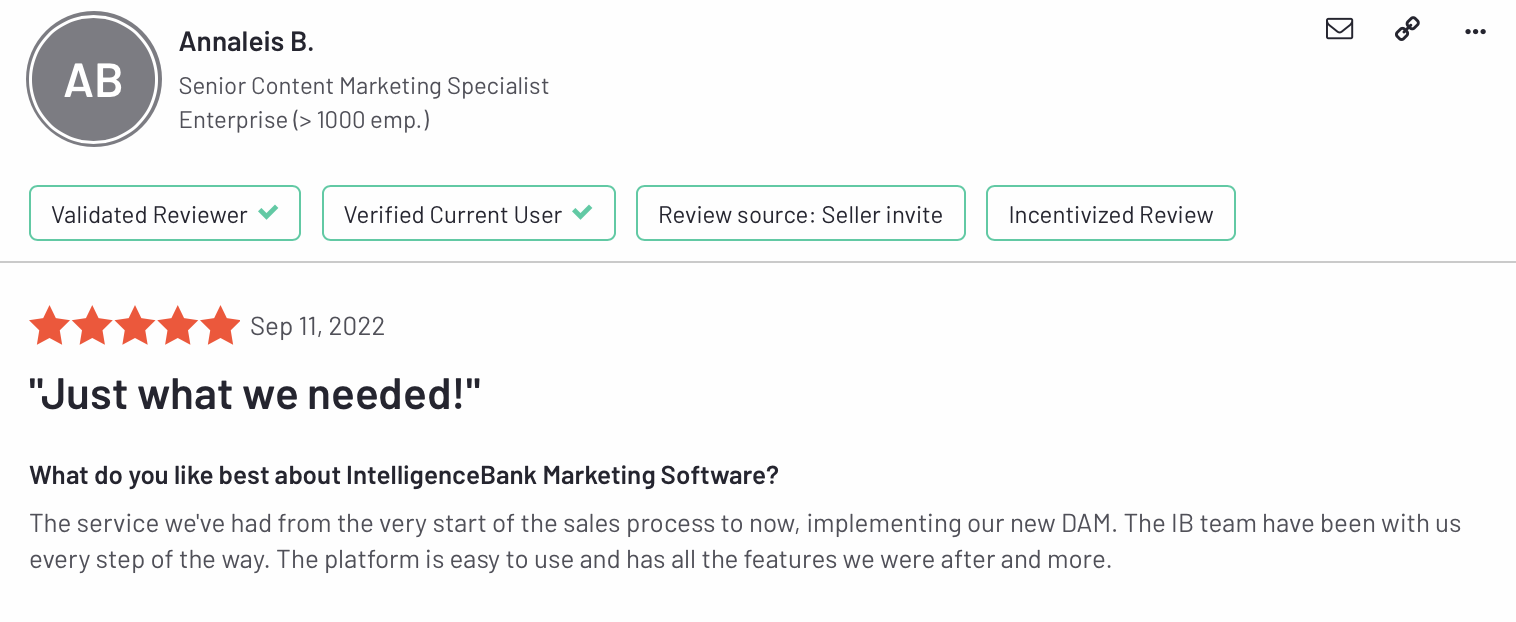Open the three-dots more options menu
The image size is (1516, 622).
(x=1475, y=31)
